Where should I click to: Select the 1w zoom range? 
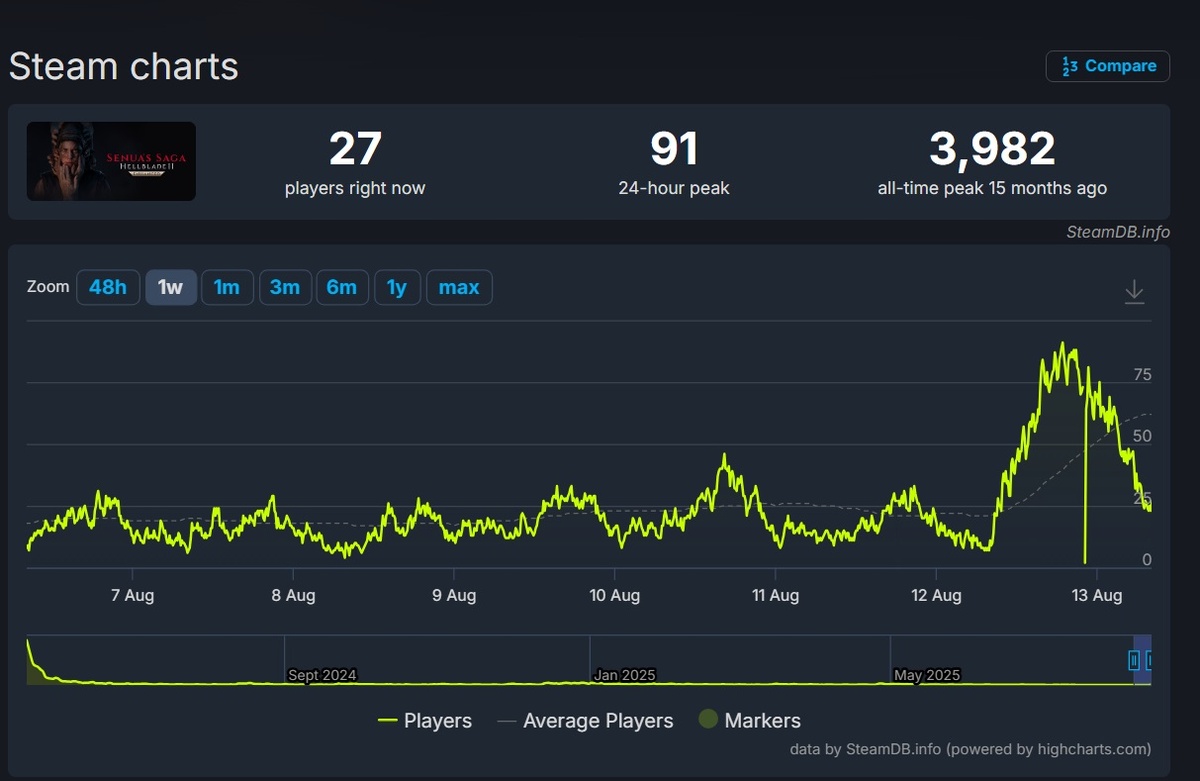point(171,287)
